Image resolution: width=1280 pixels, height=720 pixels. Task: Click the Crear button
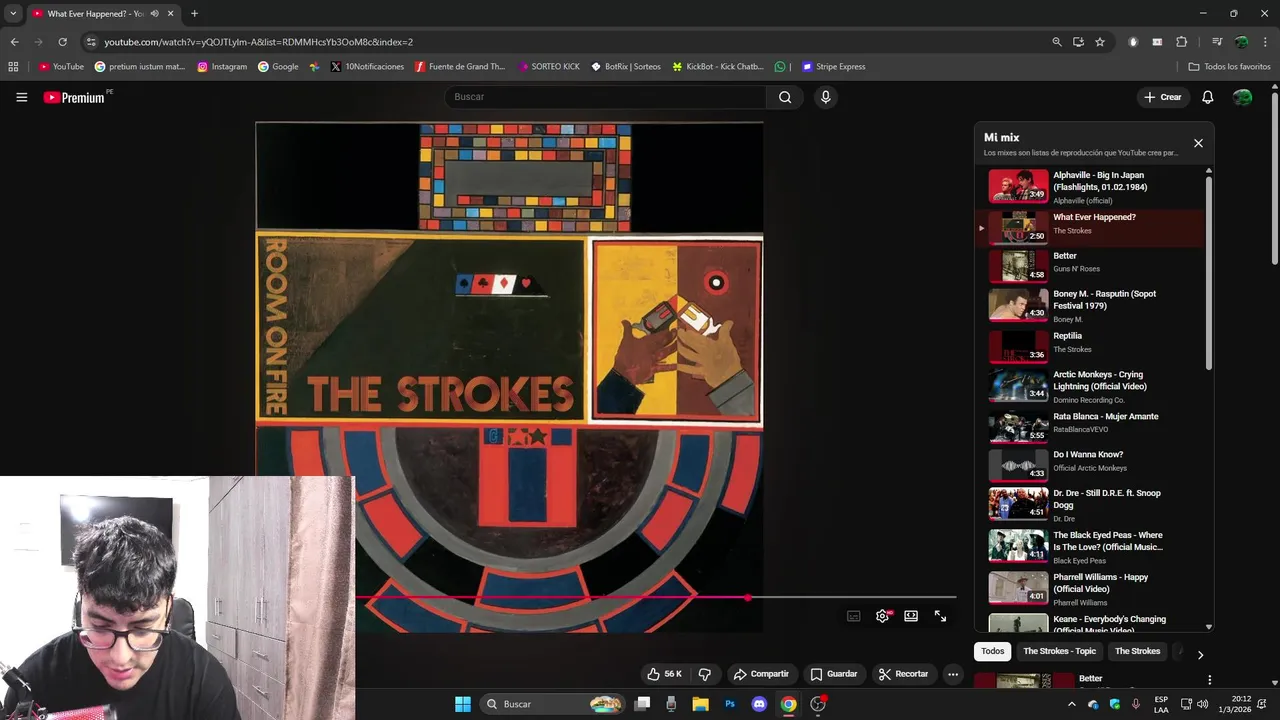pyautogui.click(x=1163, y=97)
